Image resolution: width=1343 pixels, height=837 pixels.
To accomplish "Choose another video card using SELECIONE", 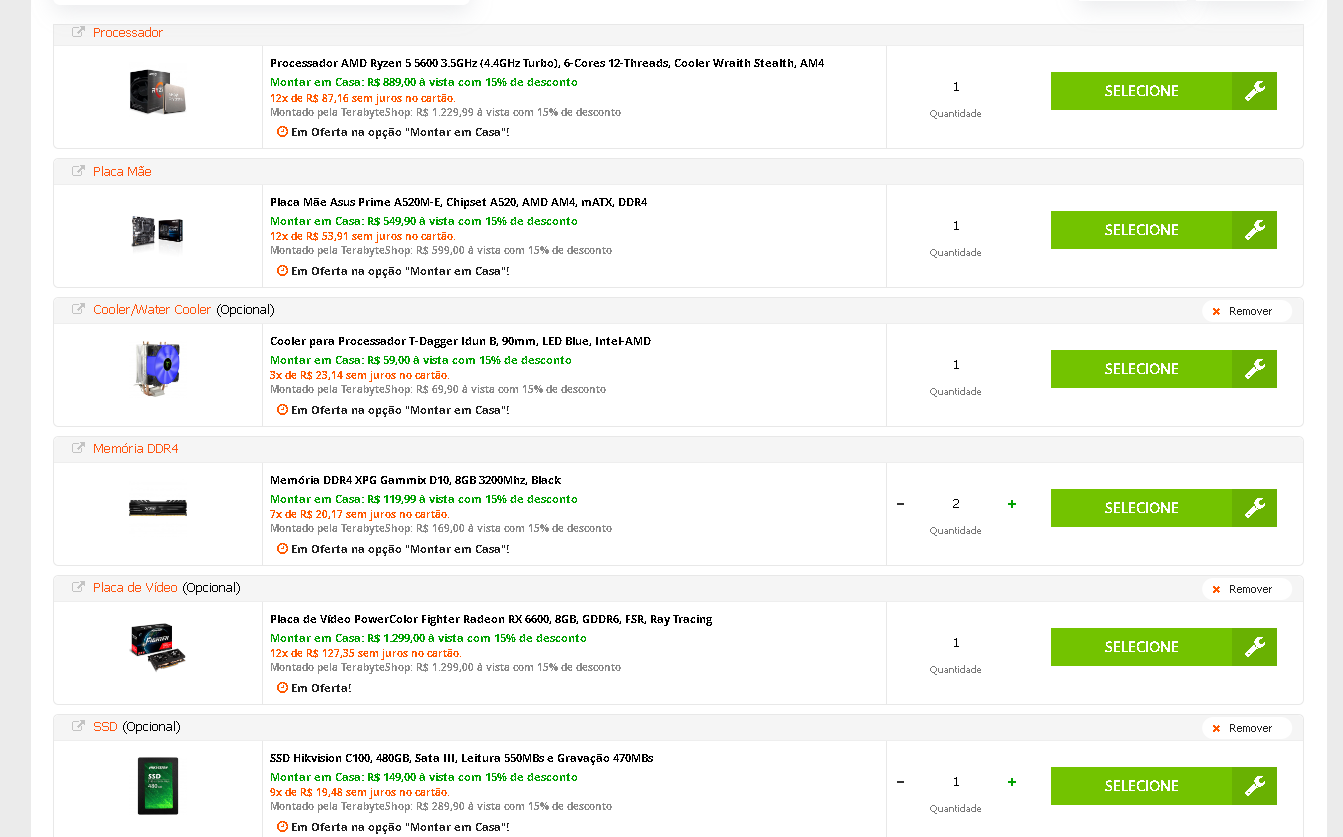I will 1164,647.
